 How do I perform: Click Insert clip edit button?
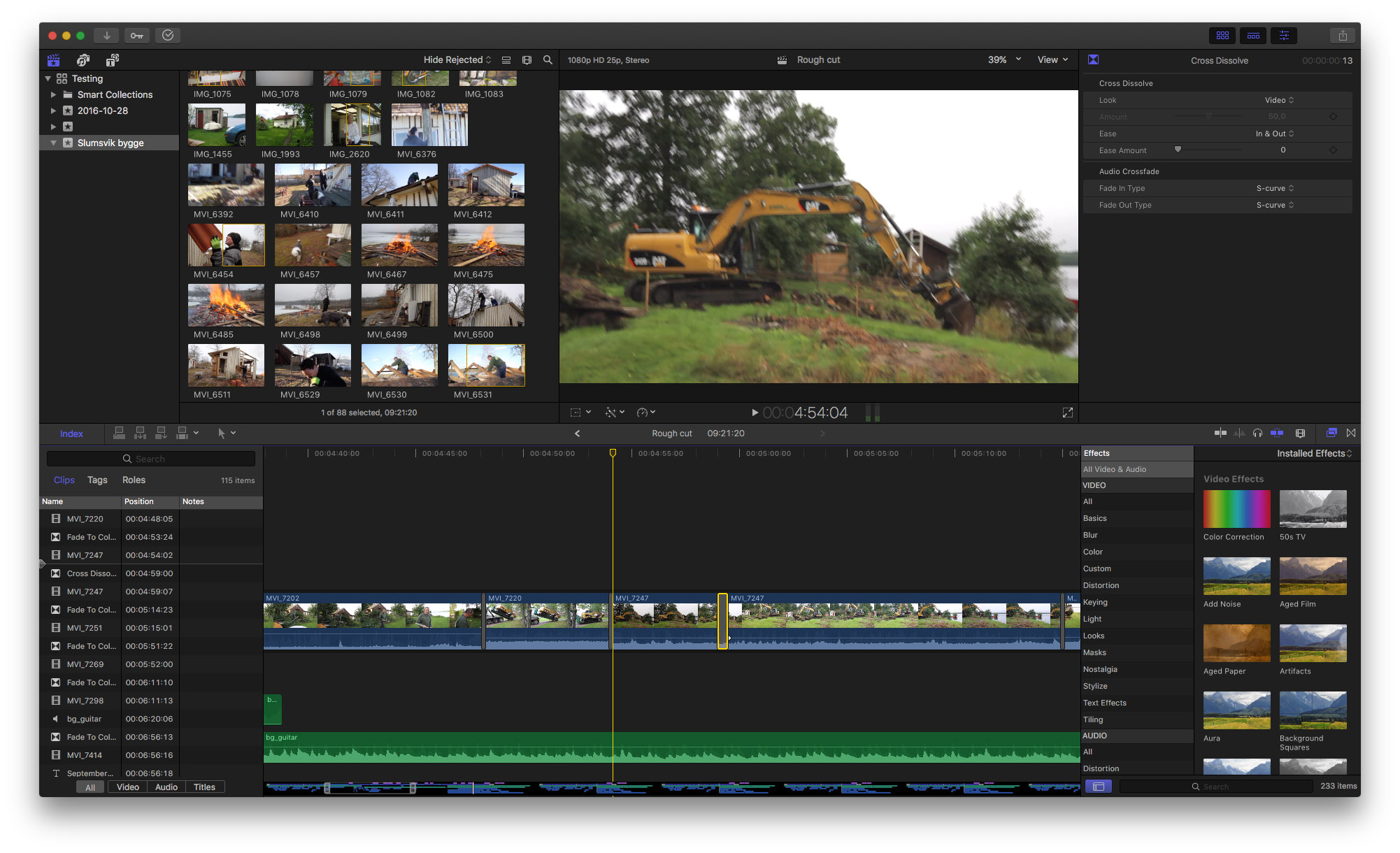[141, 433]
